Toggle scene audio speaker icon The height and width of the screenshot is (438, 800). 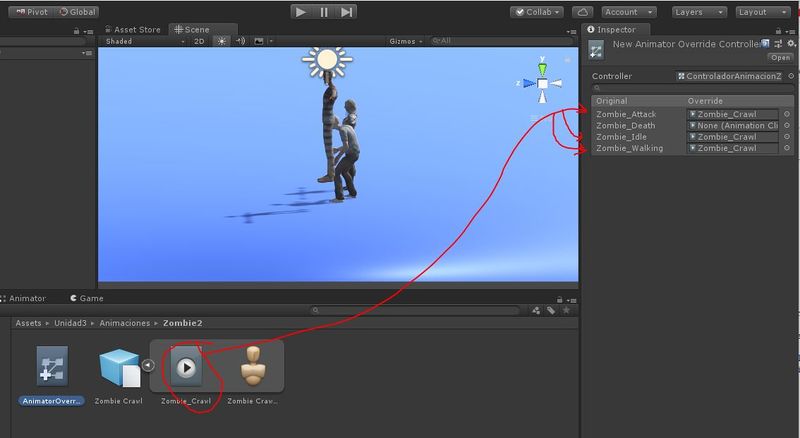pos(240,41)
